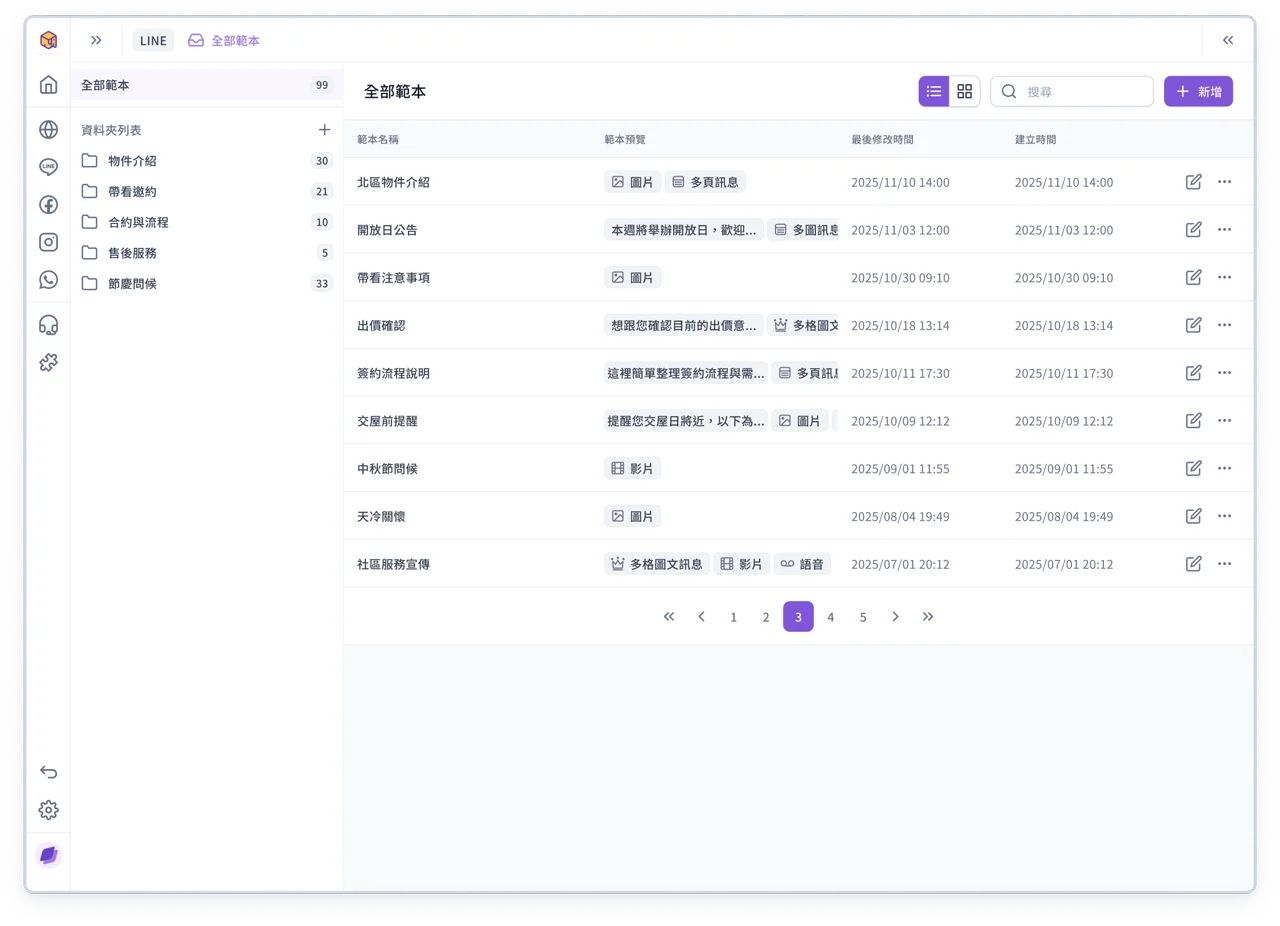Image resolution: width=1280 pixels, height=926 pixels.
Task: Select the Facebook channel icon
Action: tap(48, 204)
